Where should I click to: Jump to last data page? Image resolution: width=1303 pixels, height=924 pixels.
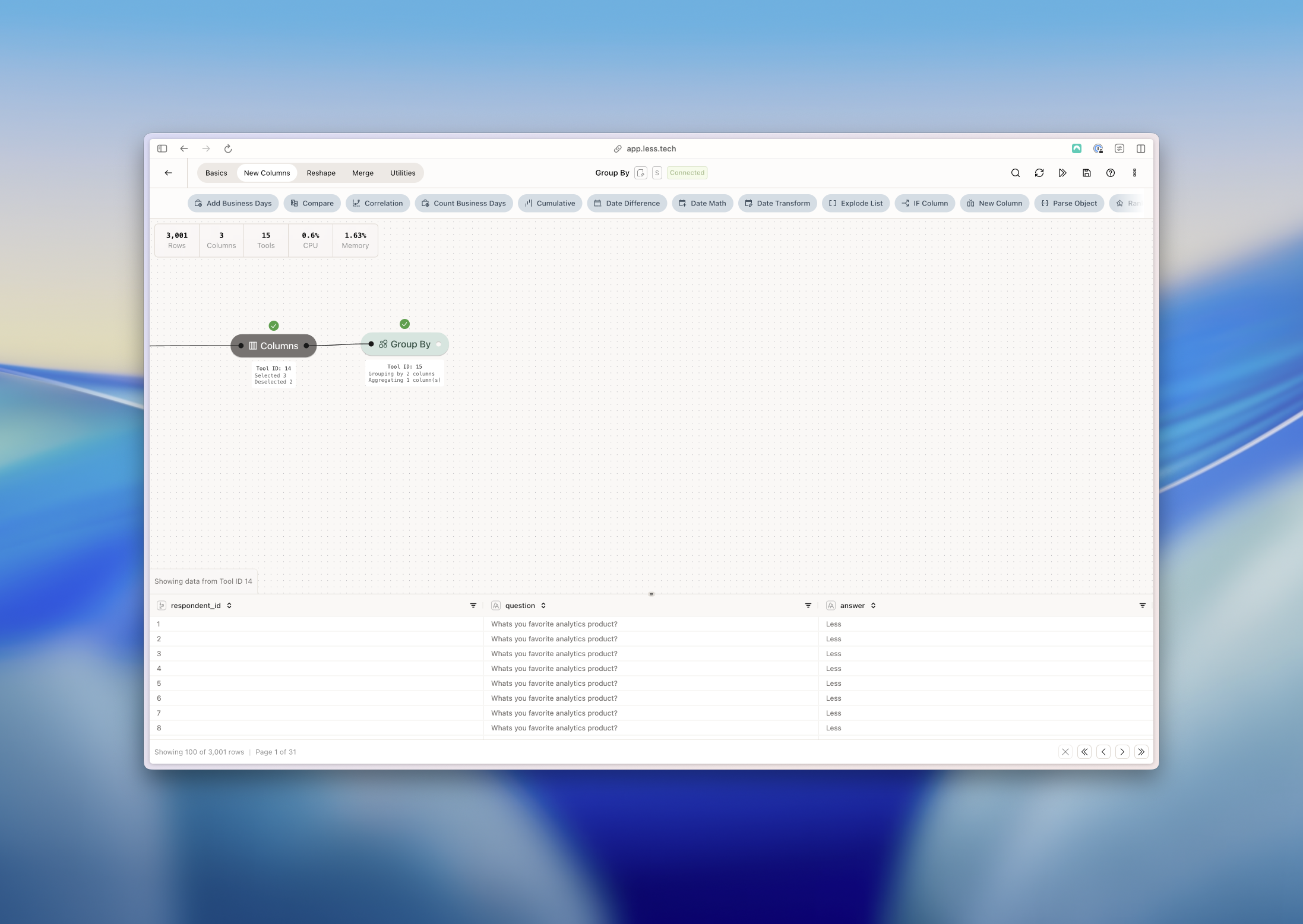coord(1141,752)
